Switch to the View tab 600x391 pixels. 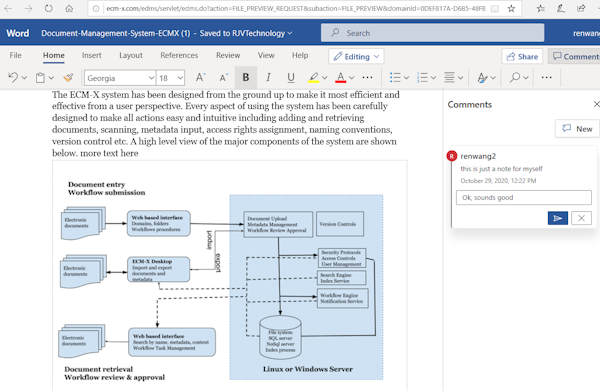pos(266,55)
